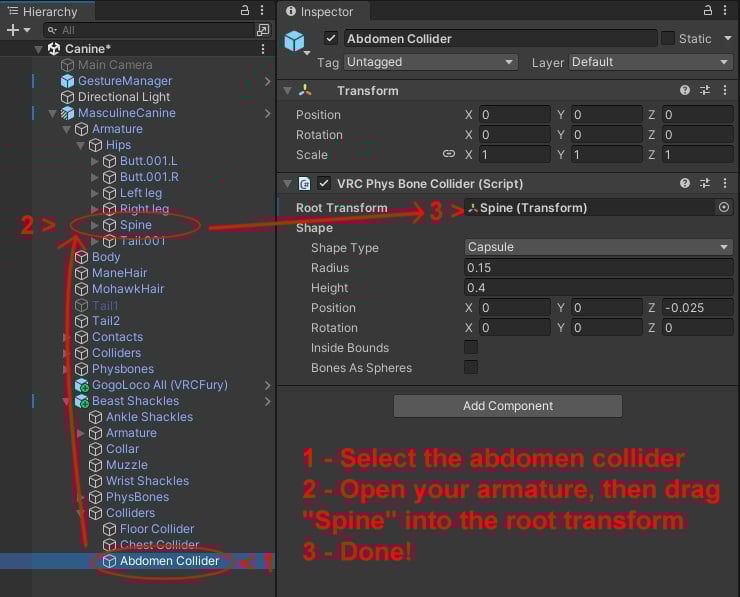Click the Hierarchy search field
740x597 pixels.
tap(149, 30)
